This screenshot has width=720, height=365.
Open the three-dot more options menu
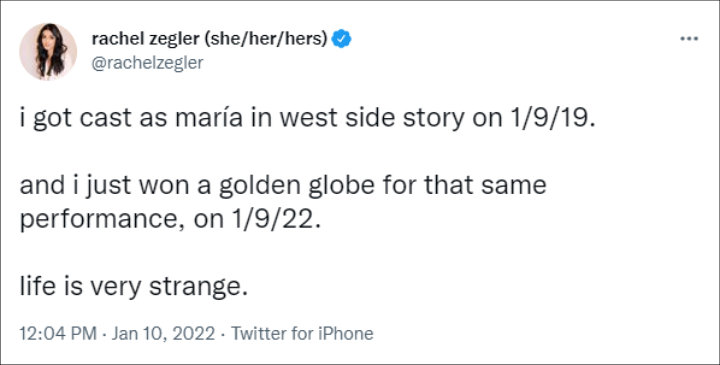(689, 39)
